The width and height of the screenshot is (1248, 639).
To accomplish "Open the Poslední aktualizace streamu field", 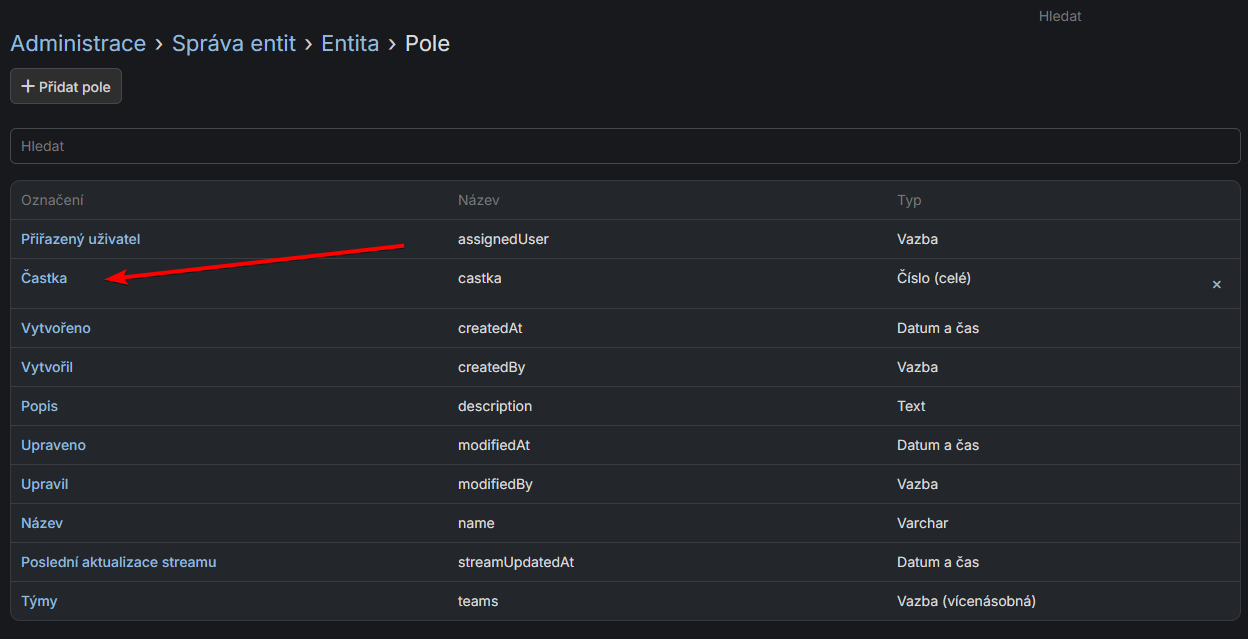I will (118, 562).
